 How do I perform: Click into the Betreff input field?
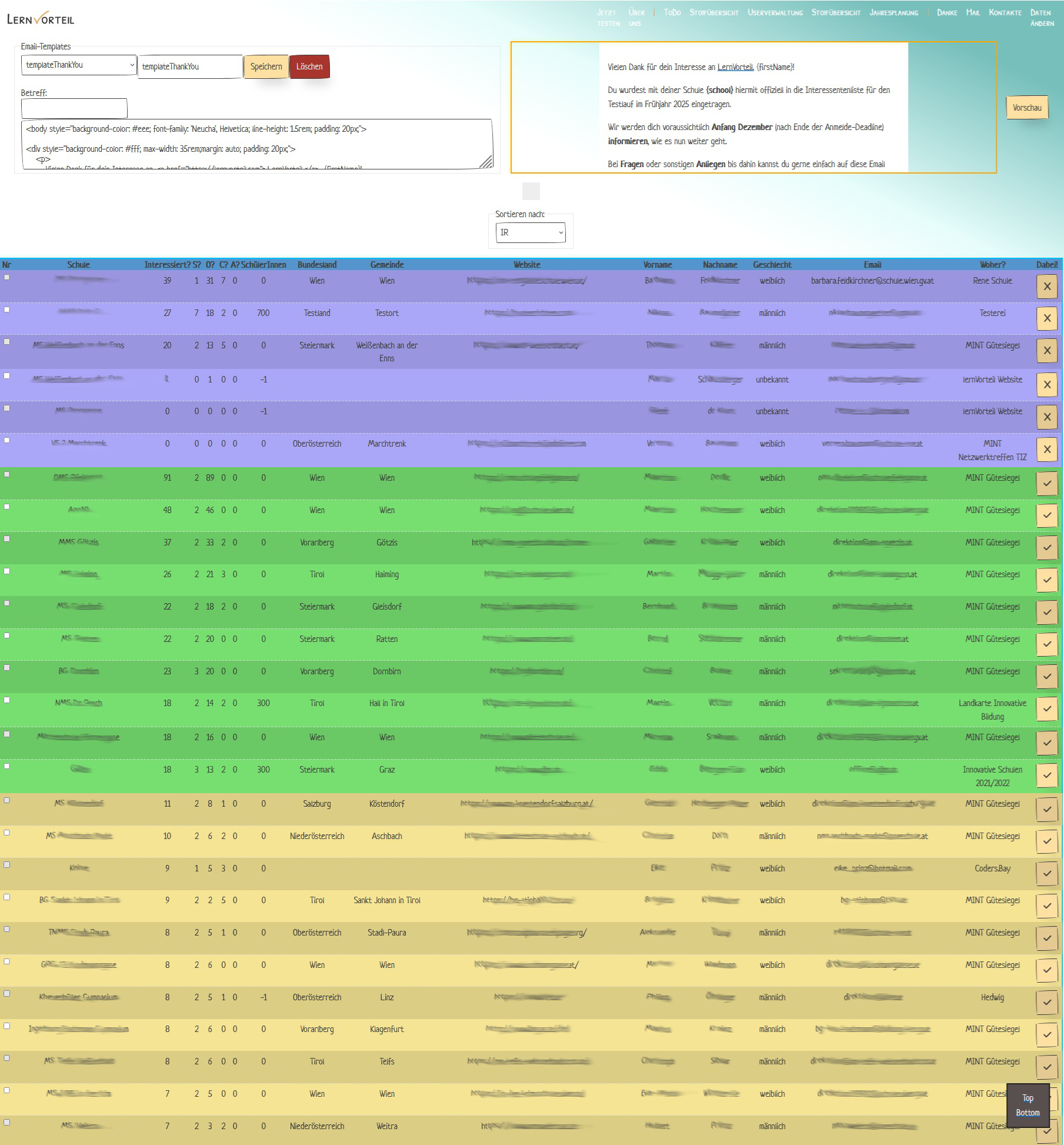coord(74,108)
